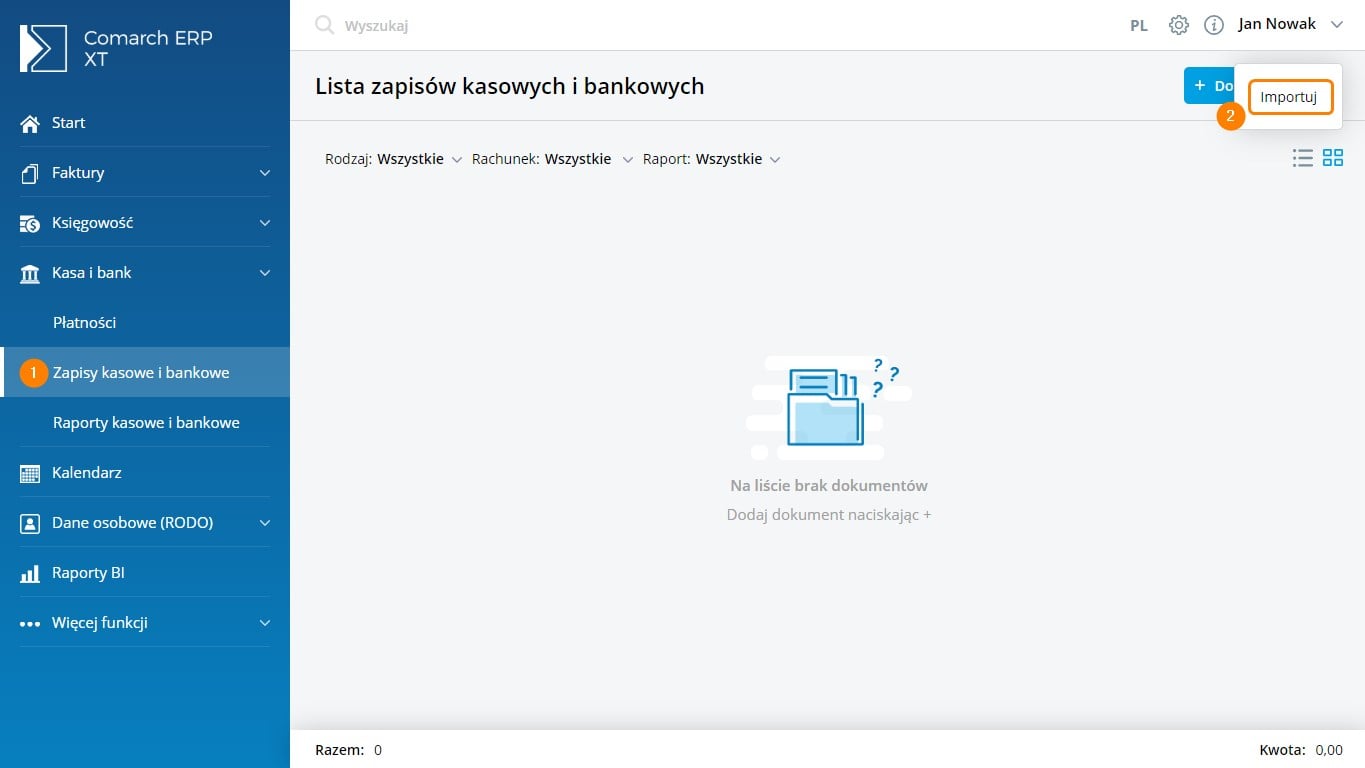Image resolution: width=1365 pixels, height=768 pixels.
Task: Open Kalendarz from the sidebar
Action: point(86,472)
